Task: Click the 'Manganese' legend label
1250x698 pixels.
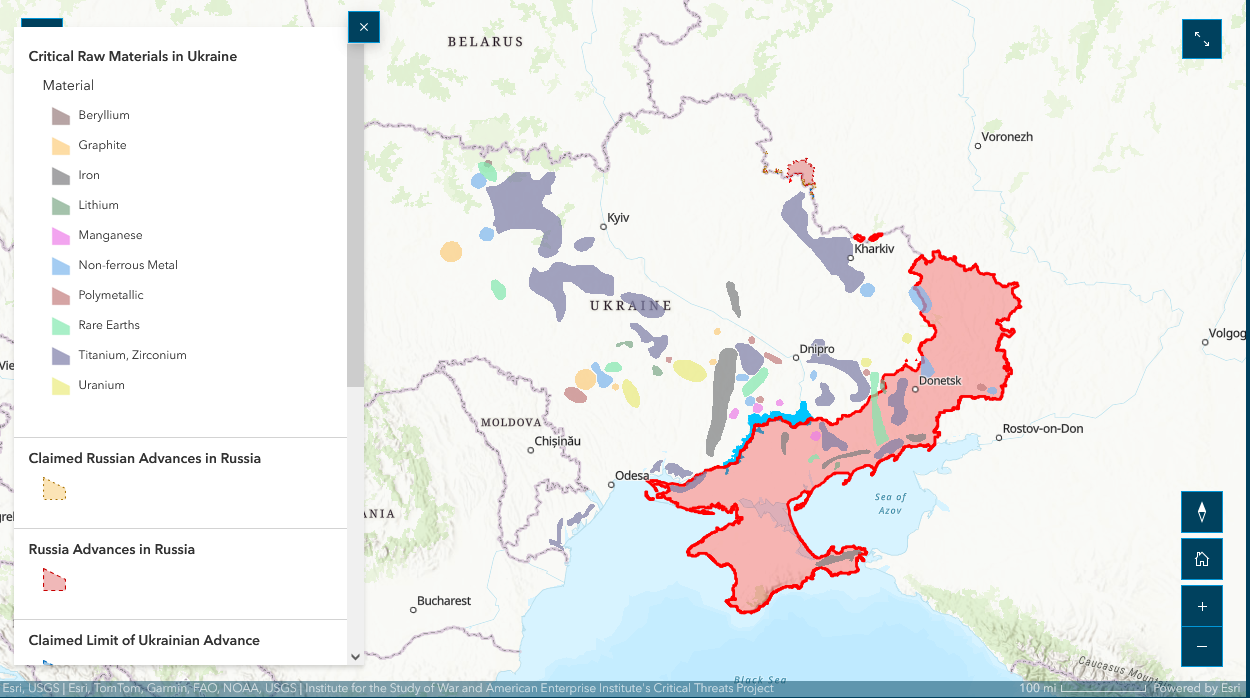Action: click(110, 235)
